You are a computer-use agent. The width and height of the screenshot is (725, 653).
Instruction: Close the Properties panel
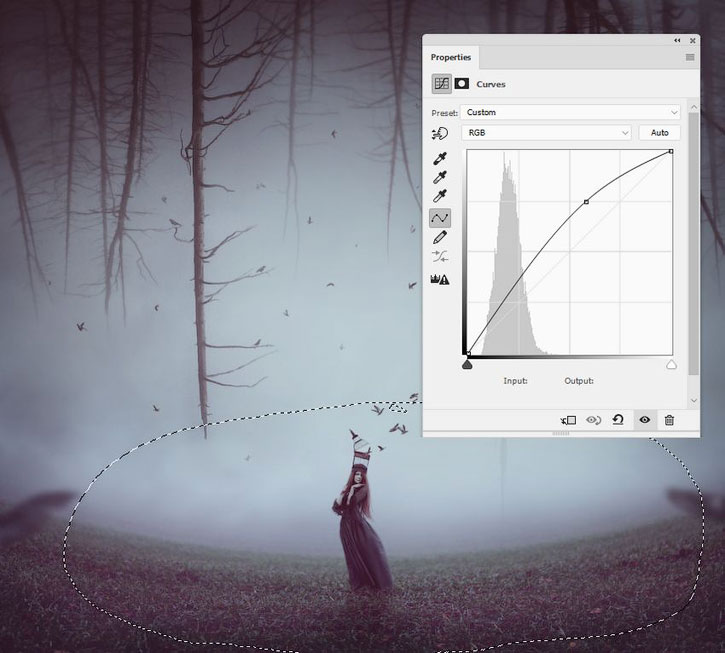coord(693,41)
